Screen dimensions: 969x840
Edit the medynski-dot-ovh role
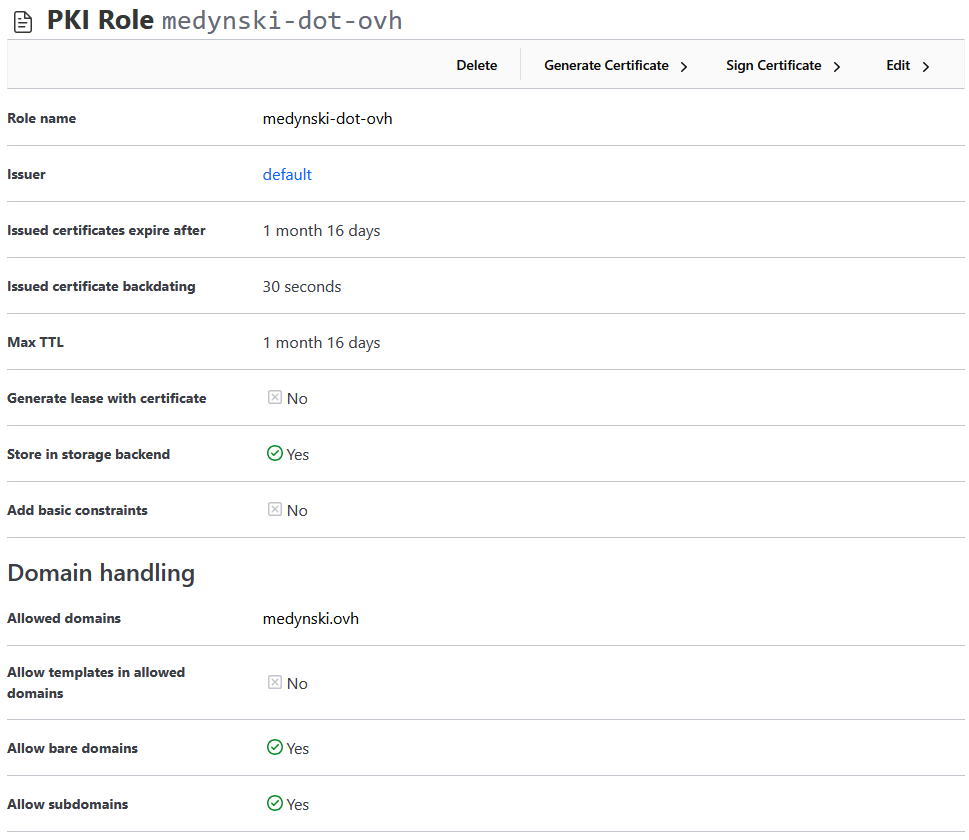pyautogui.click(x=898, y=66)
